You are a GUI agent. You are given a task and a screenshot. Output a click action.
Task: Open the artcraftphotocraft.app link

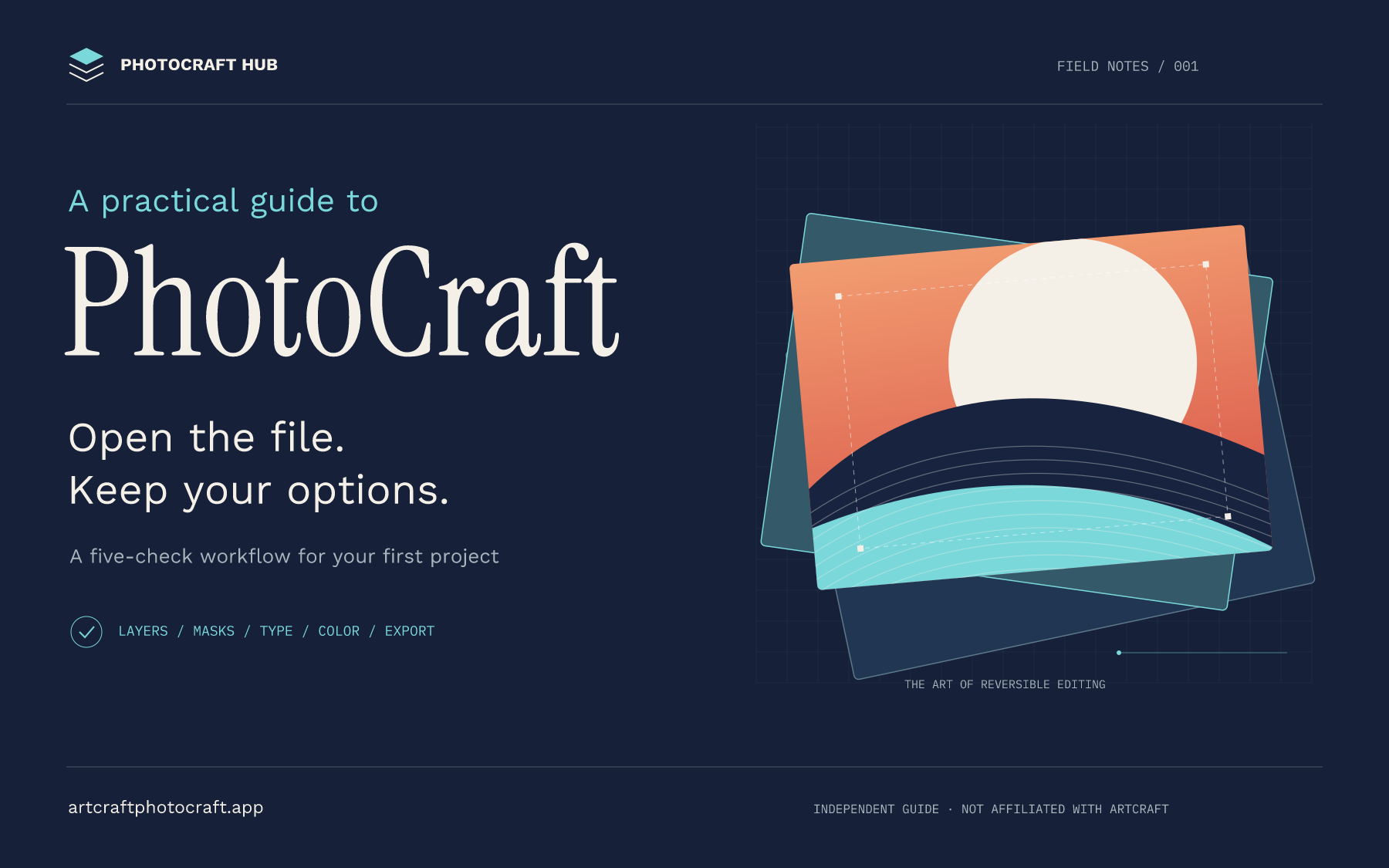pyautogui.click(x=166, y=808)
